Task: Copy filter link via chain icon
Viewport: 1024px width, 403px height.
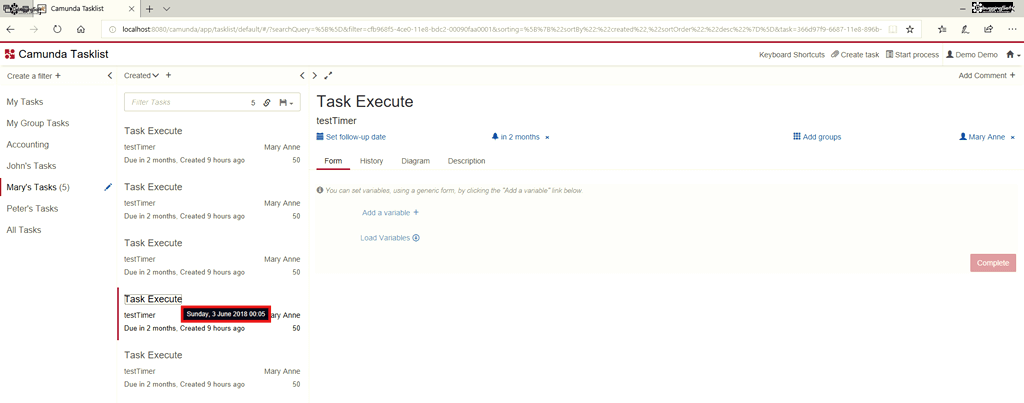Action: click(x=266, y=103)
